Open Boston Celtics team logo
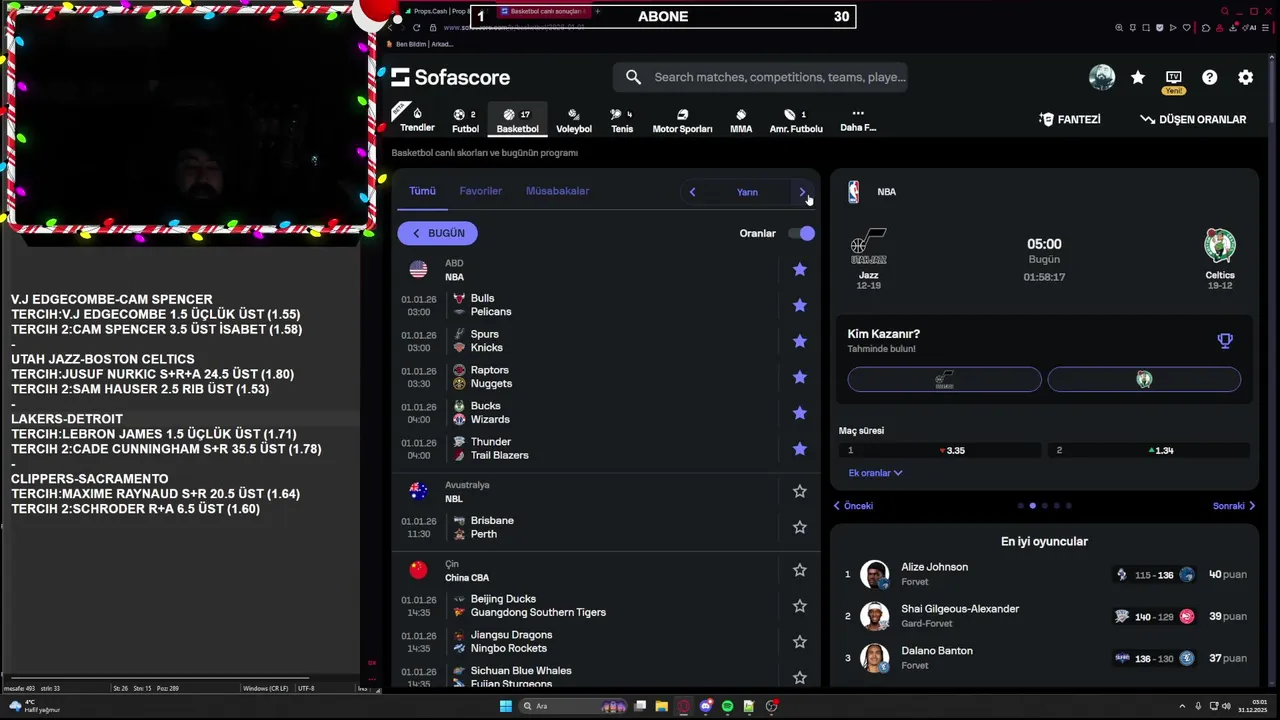Image resolution: width=1280 pixels, height=720 pixels. (1220, 246)
